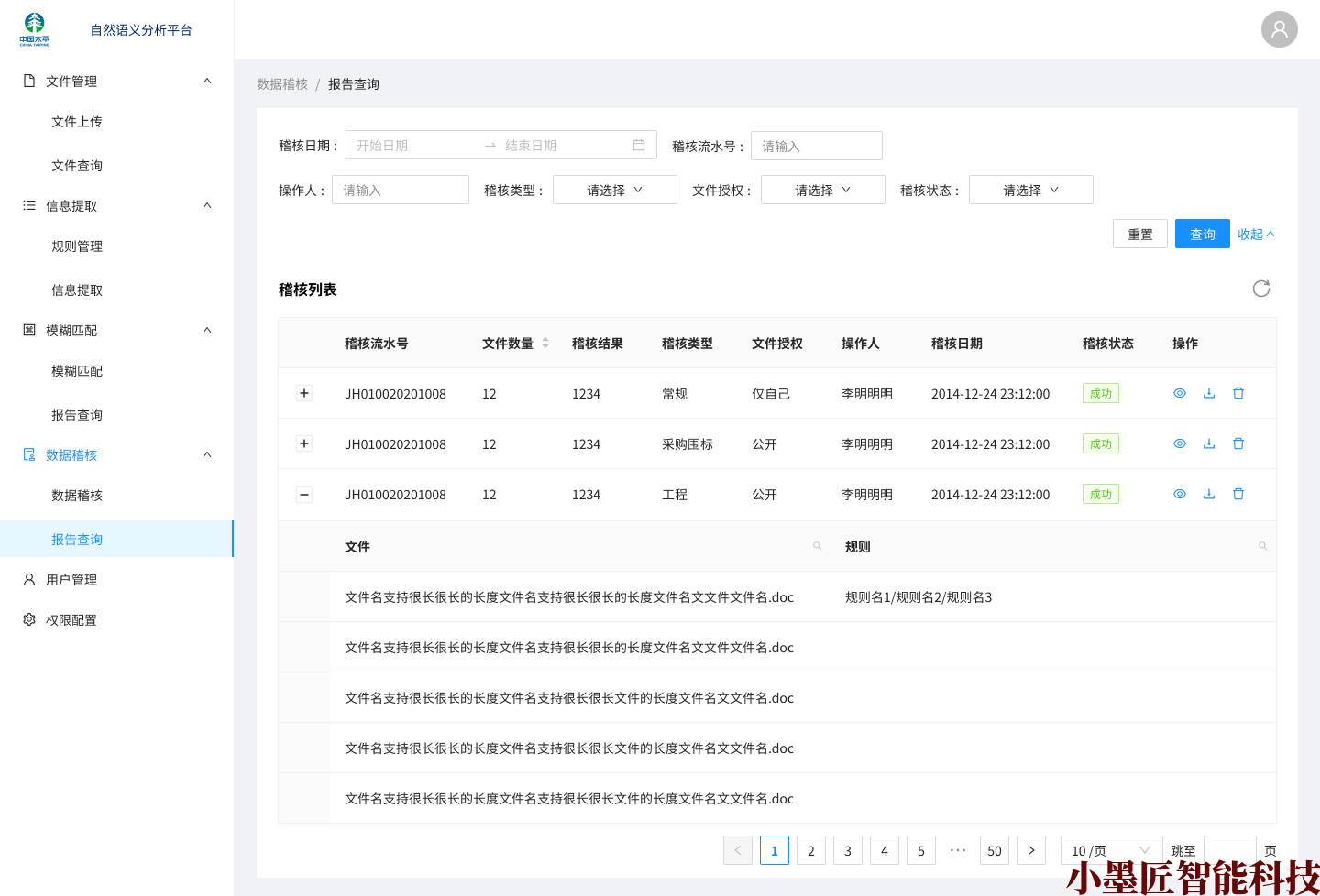This screenshot has height=896, width=1320.
Task: Collapse the expanded 工程 row with minus button
Action: [304, 495]
